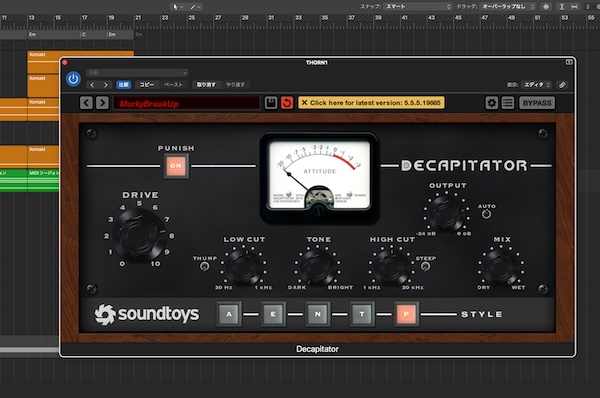
Task: Toggle the PUNISH ON button
Action: pyautogui.click(x=176, y=166)
